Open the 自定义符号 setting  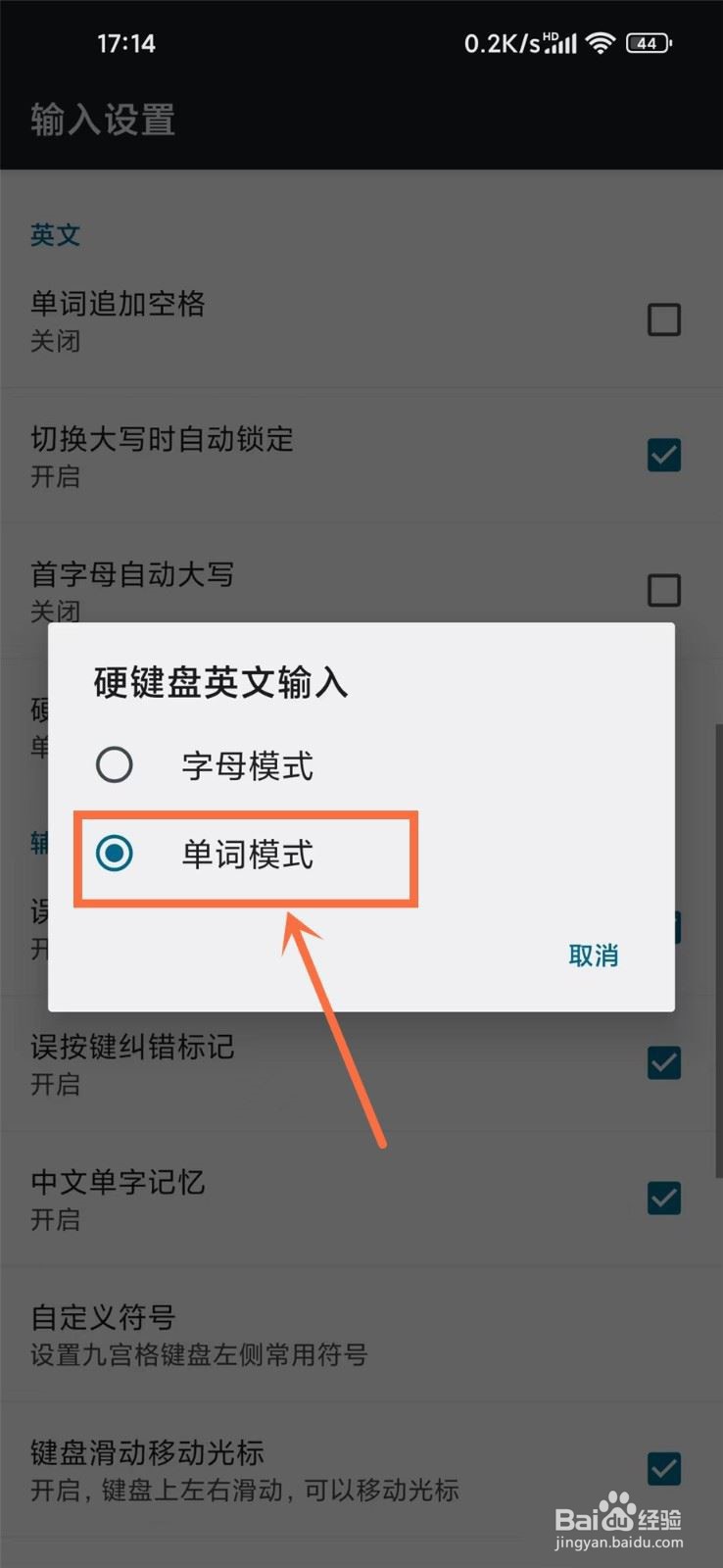click(361, 1335)
